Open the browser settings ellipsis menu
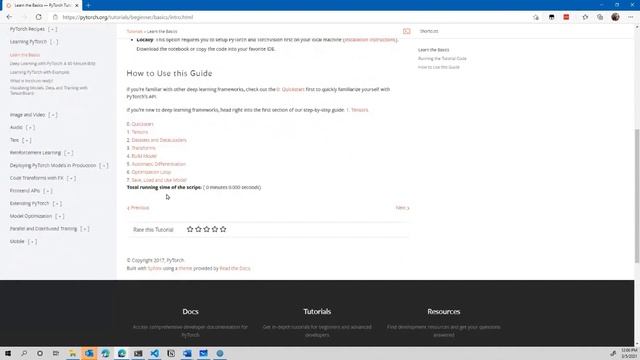 [x=631, y=17]
